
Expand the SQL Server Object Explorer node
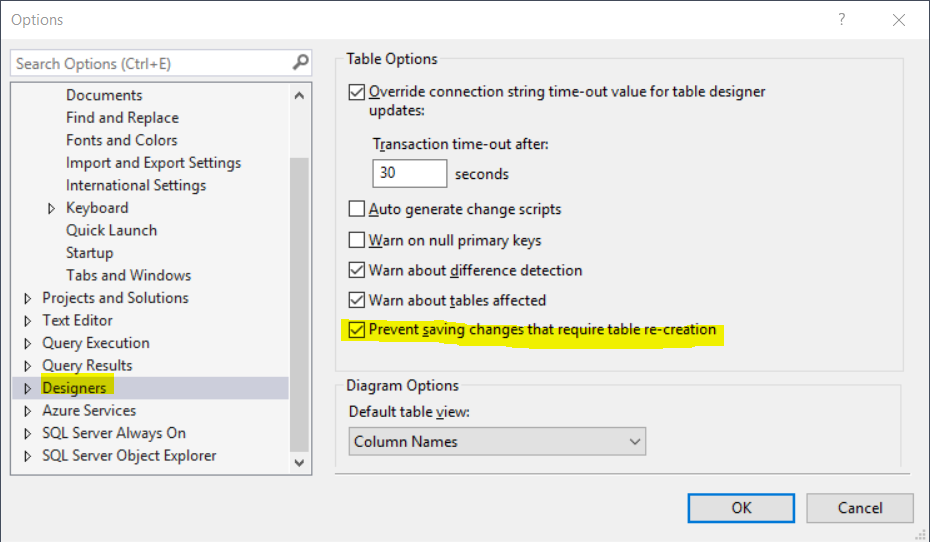[27, 456]
